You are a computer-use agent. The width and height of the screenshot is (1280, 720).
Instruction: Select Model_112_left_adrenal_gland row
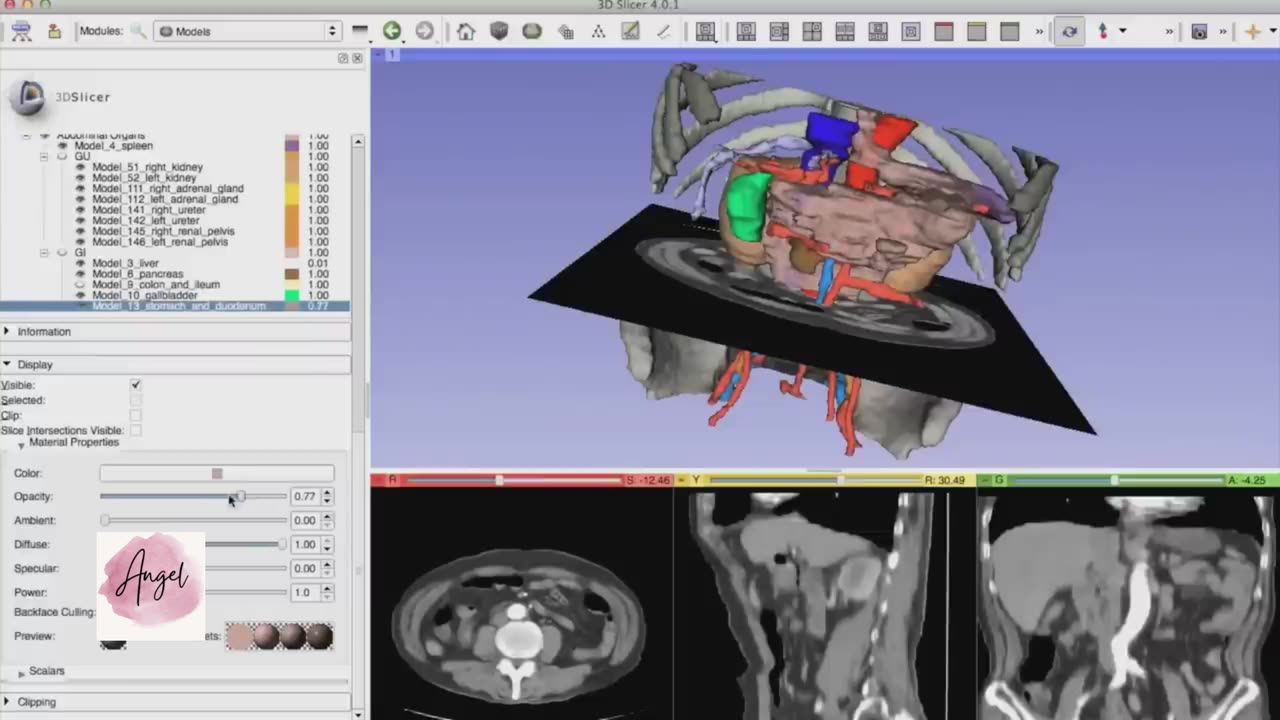[165, 199]
